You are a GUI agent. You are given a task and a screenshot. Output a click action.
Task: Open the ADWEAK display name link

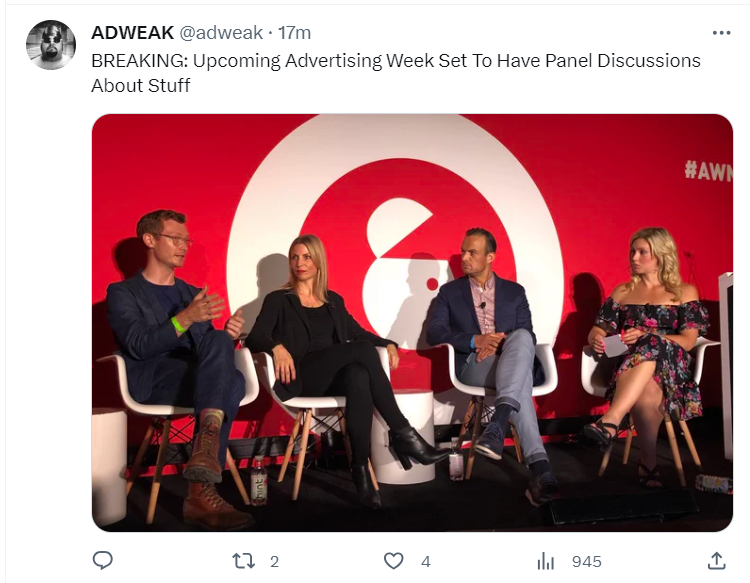[132, 33]
